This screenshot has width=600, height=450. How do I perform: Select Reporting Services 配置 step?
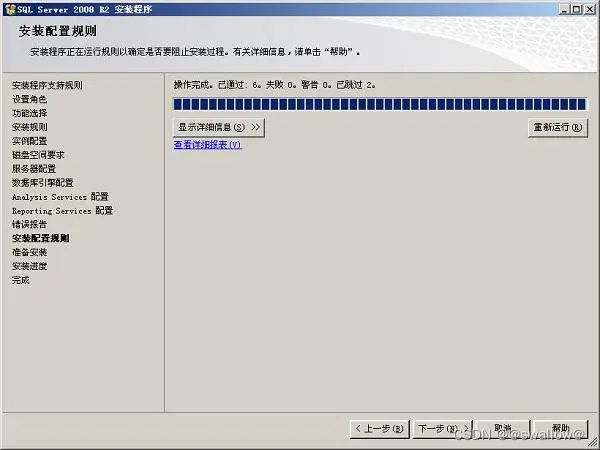(62, 210)
